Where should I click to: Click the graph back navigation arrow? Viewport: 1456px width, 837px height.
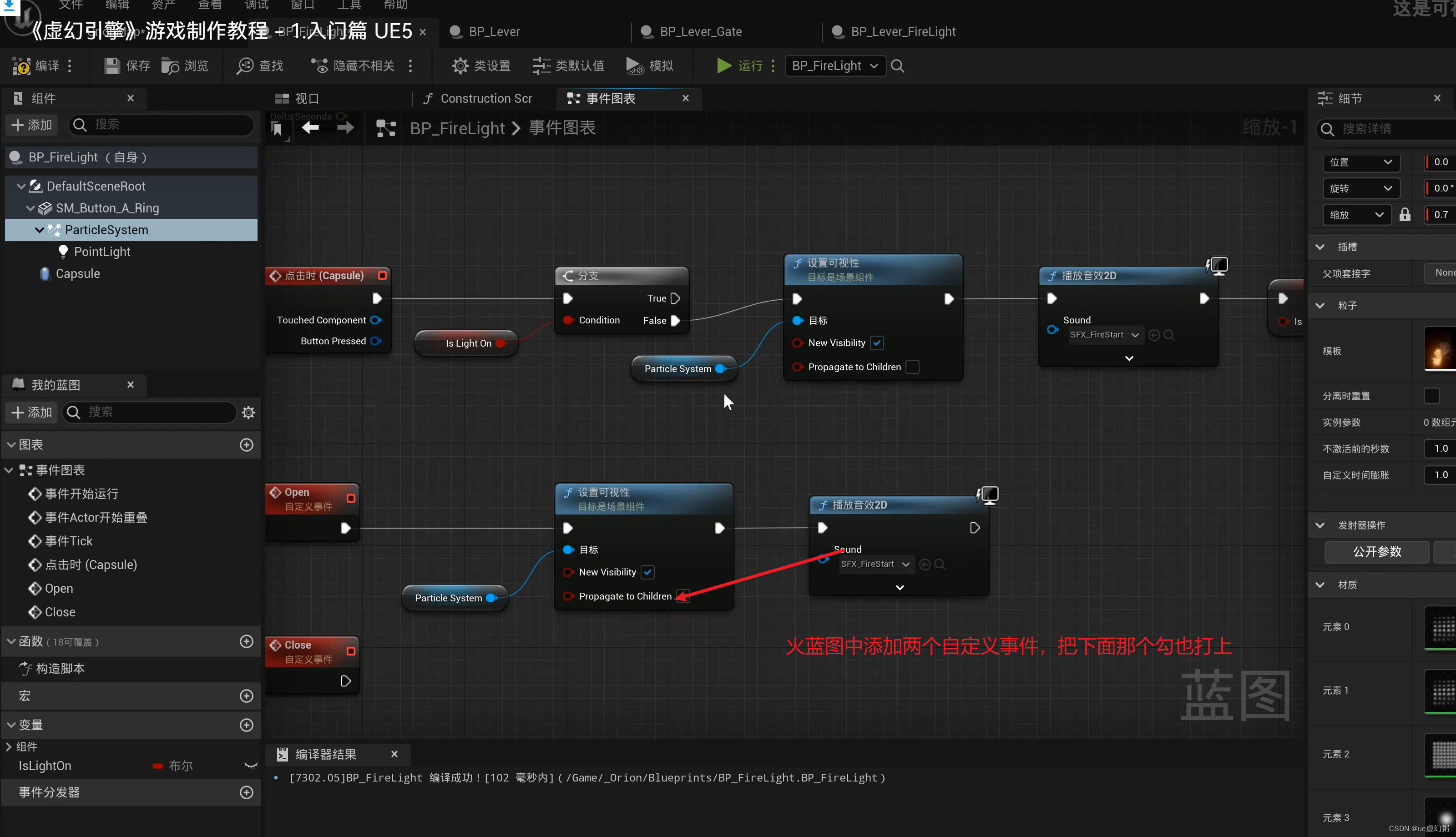coord(310,128)
